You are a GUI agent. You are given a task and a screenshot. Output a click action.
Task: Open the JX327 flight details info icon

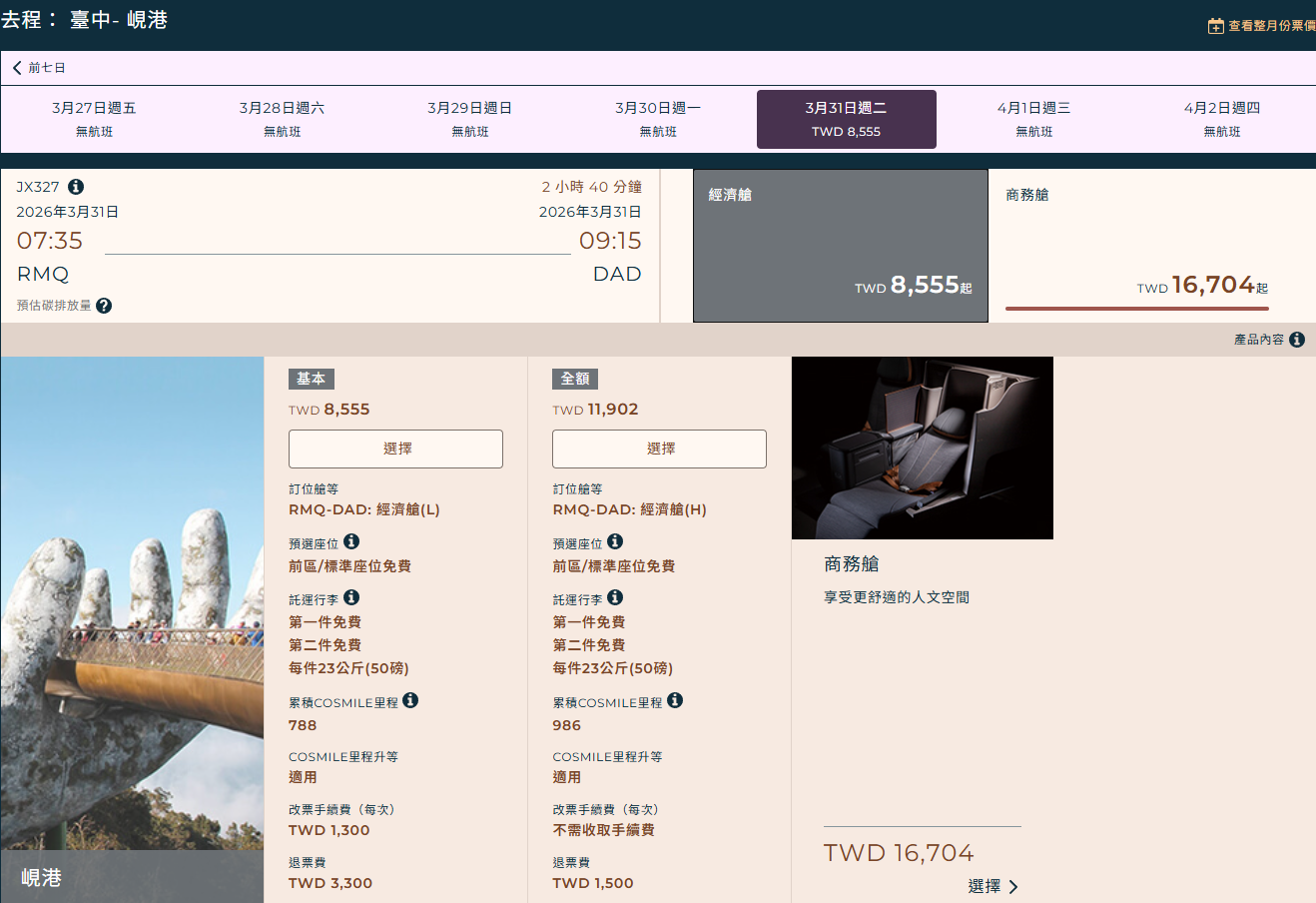tap(76, 187)
